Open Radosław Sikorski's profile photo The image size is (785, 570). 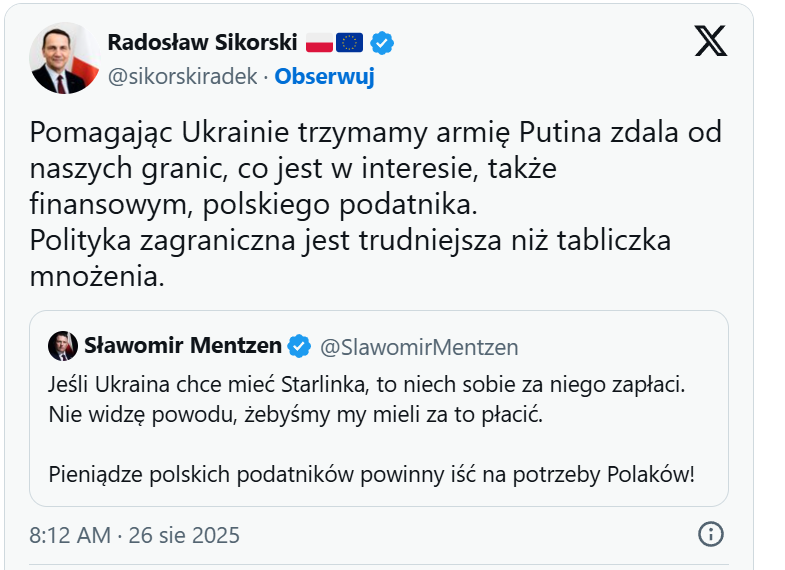pyautogui.click(x=64, y=58)
